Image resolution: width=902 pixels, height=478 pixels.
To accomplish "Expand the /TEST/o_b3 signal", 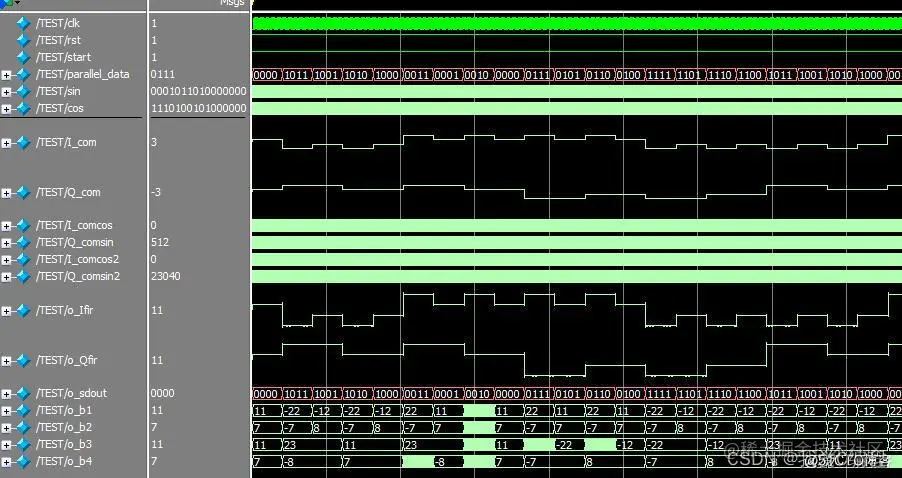I will [6, 445].
